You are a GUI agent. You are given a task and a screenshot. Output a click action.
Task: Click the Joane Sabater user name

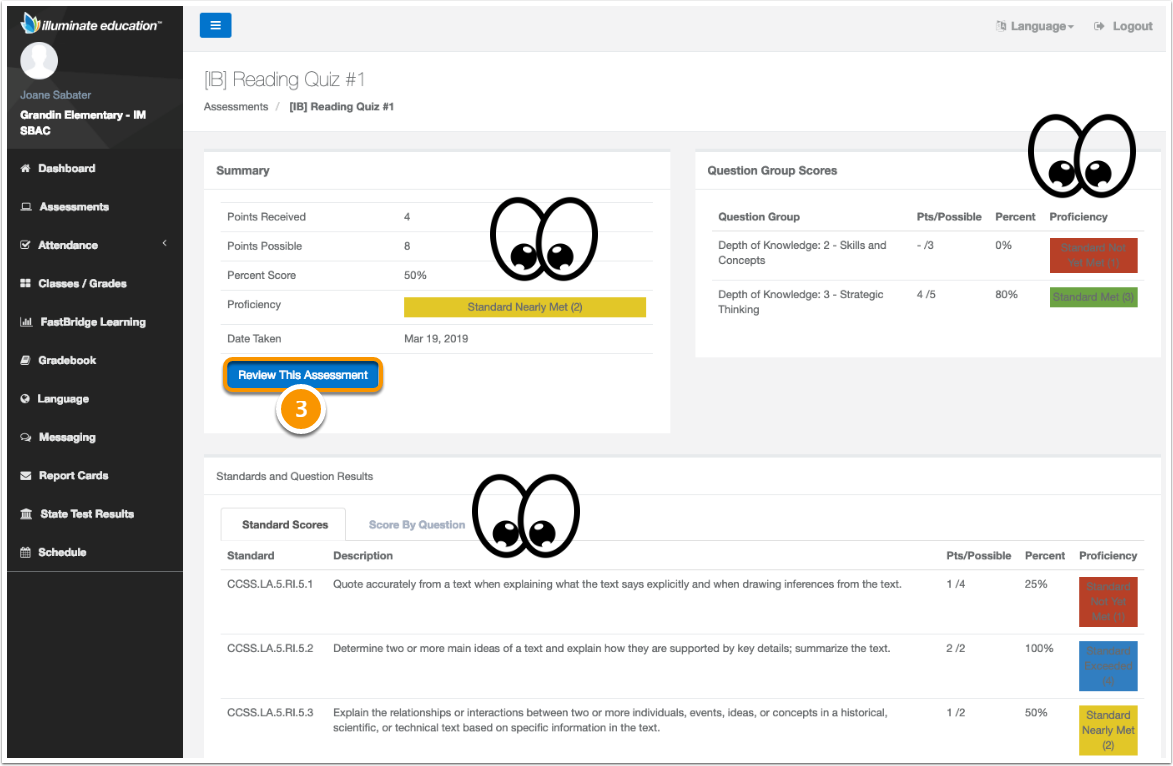[x=55, y=95]
